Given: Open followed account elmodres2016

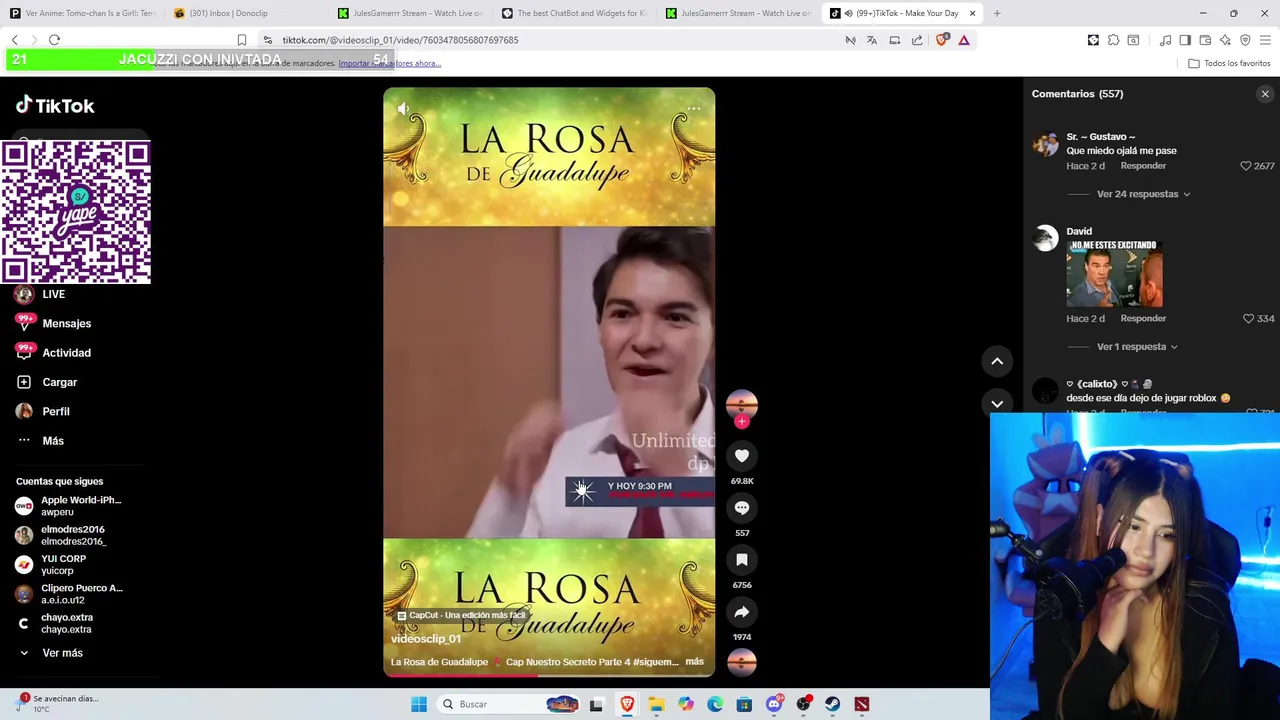Looking at the screenshot, I should coord(61,535).
